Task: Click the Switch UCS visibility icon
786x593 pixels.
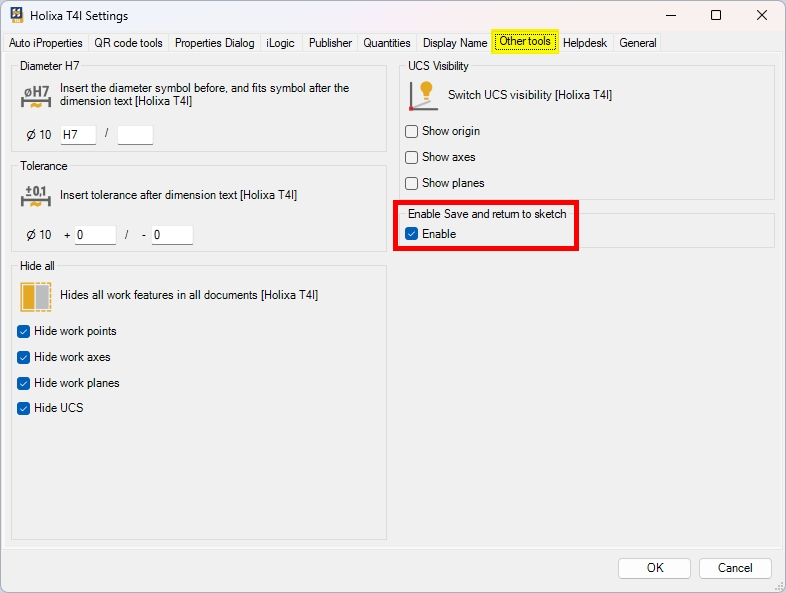Action: click(x=424, y=95)
